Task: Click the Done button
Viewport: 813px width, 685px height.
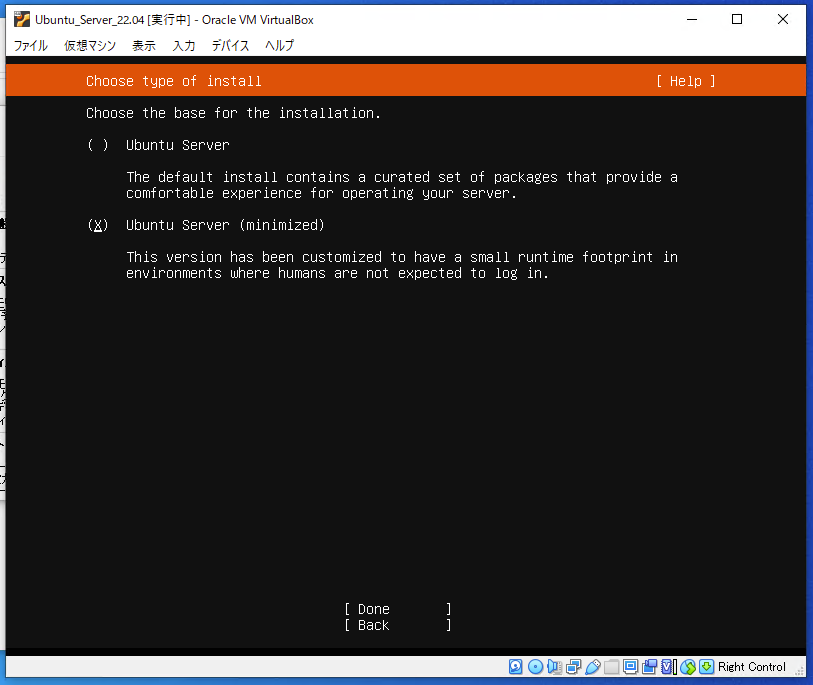Action: [398, 609]
